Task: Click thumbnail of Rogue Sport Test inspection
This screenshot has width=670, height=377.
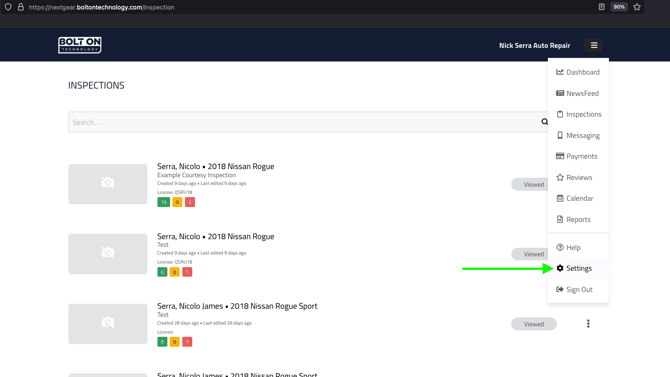Action: 108,324
